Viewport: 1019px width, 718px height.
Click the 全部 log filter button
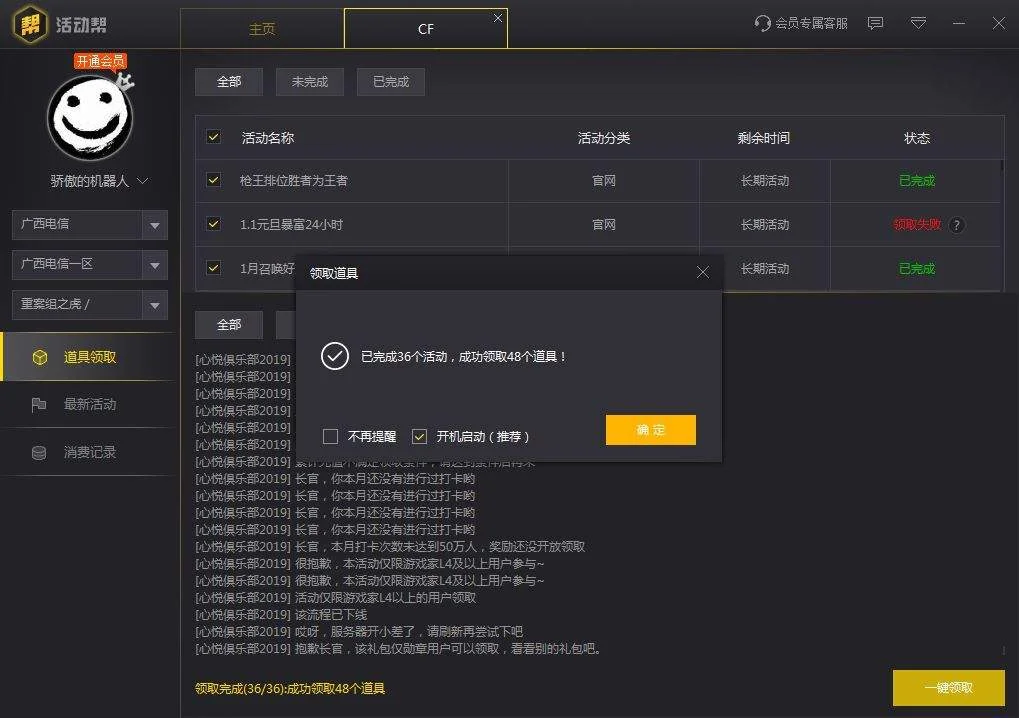(x=229, y=324)
